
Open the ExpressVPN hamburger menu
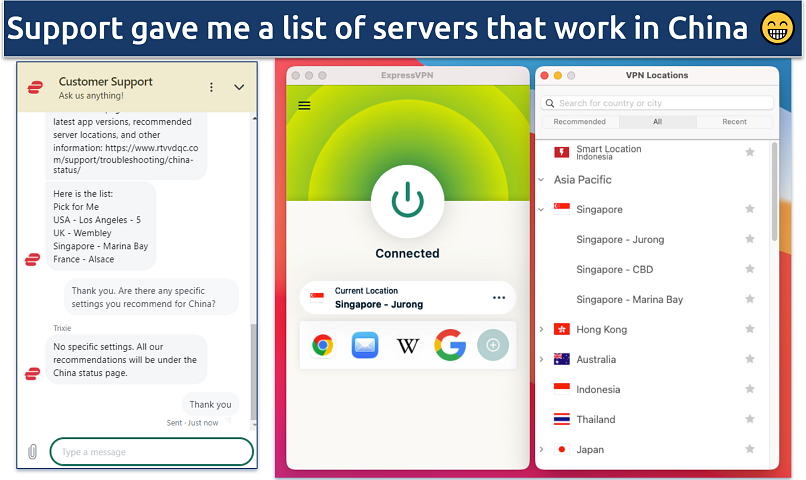point(304,105)
